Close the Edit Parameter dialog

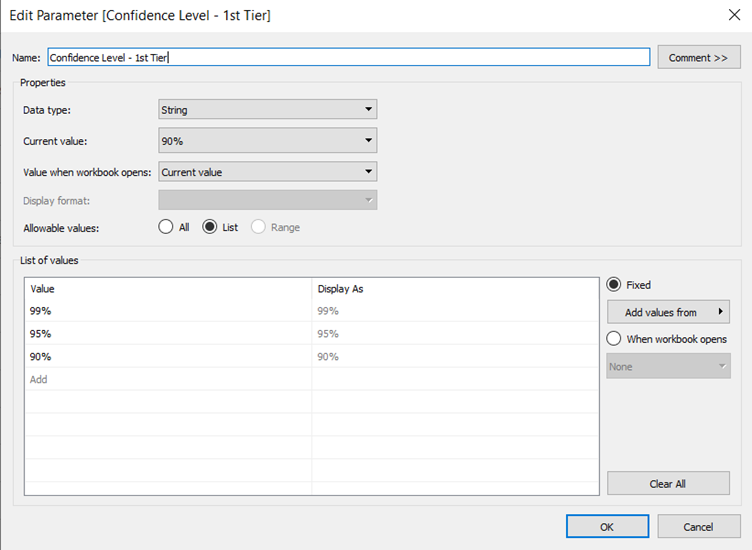pyautogui.click(x=731, y=16)
